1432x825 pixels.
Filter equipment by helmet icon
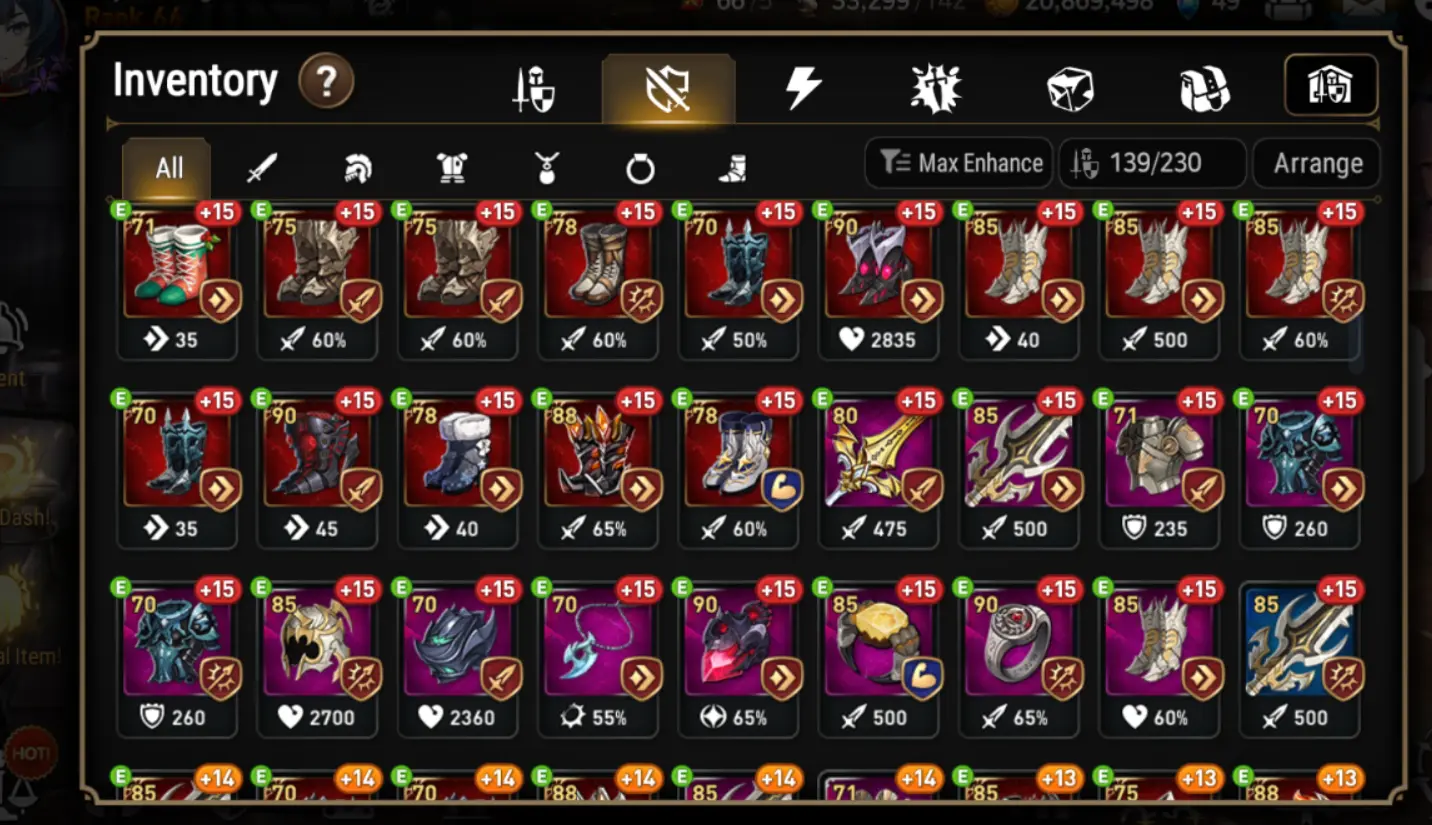[x=358, y=169]
